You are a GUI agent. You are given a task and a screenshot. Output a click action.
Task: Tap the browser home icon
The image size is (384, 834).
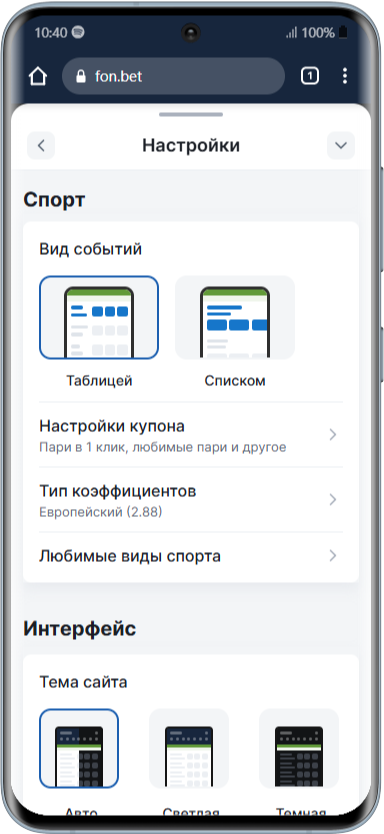(38, 77)
